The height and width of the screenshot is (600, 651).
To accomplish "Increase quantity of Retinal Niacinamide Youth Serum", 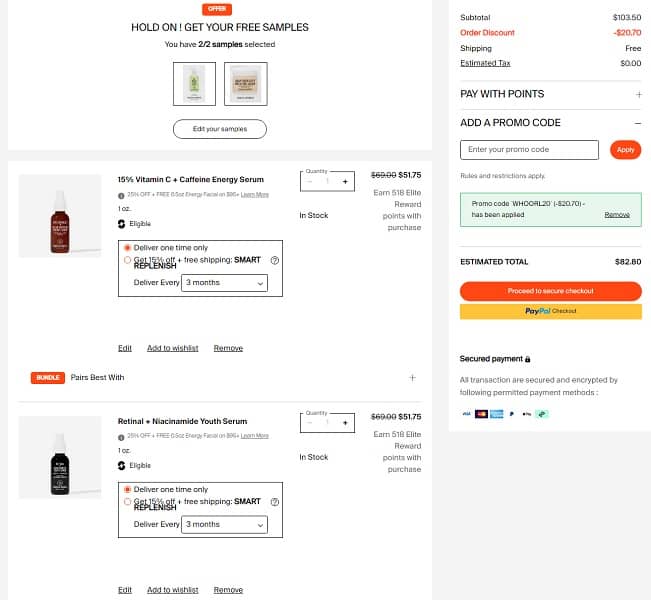I will pos(345,424).
